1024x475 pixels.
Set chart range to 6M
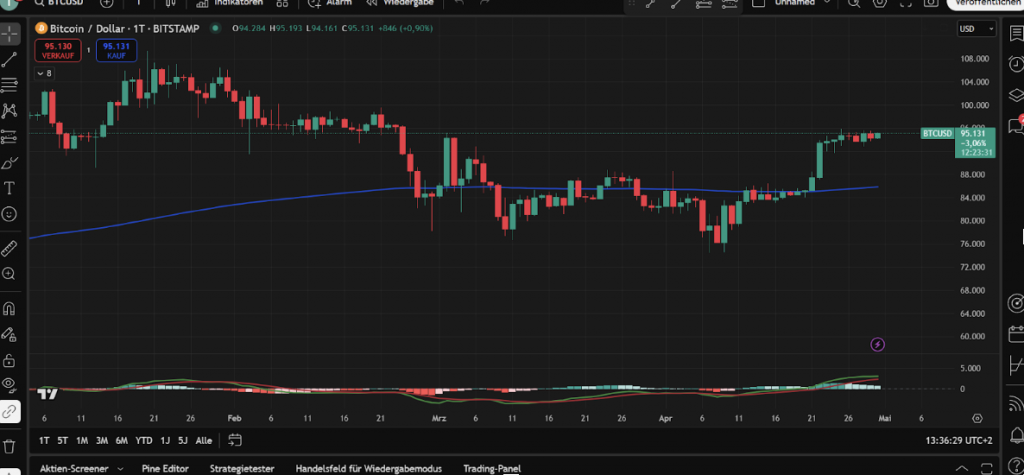(121, 440)
